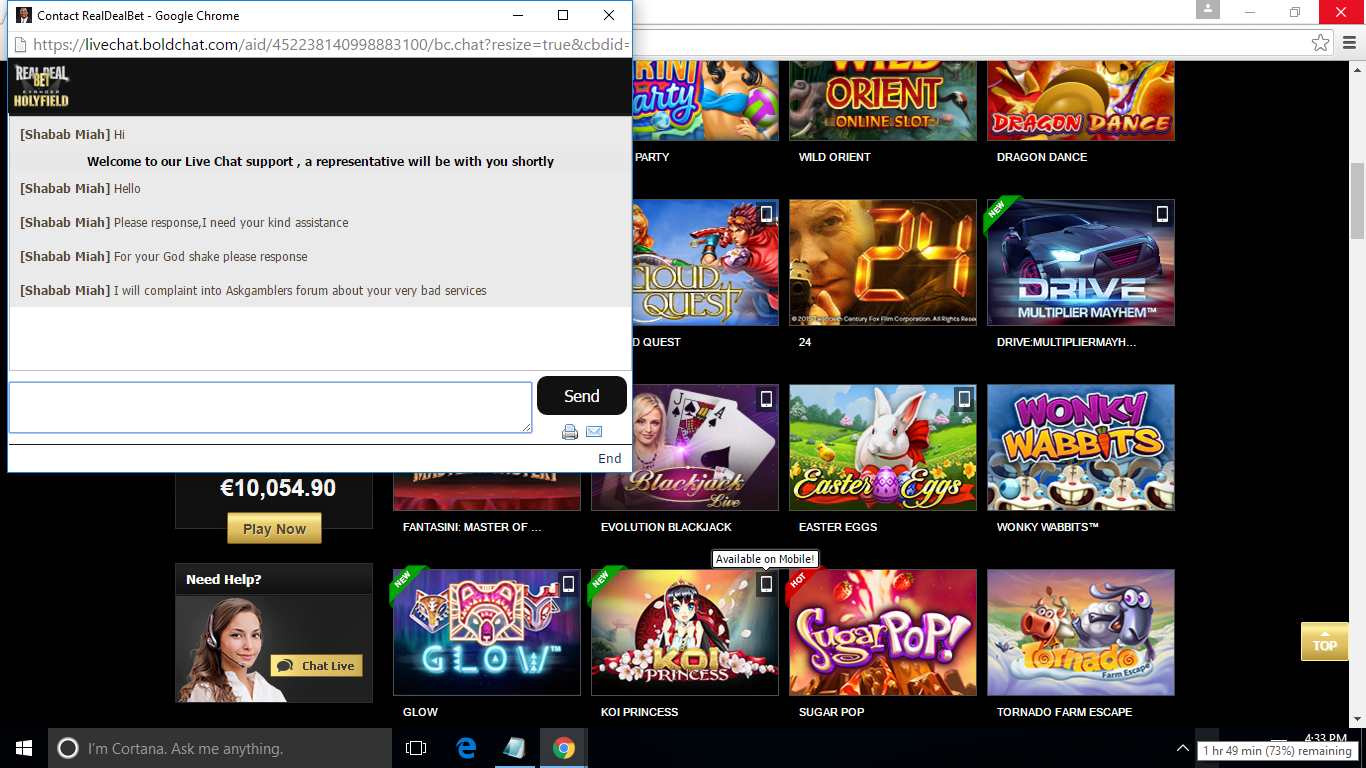The height and width of the screenshot is (768, 1366).
Task: Open Task View on the taskbar
Action: click(x=416, y=748)
